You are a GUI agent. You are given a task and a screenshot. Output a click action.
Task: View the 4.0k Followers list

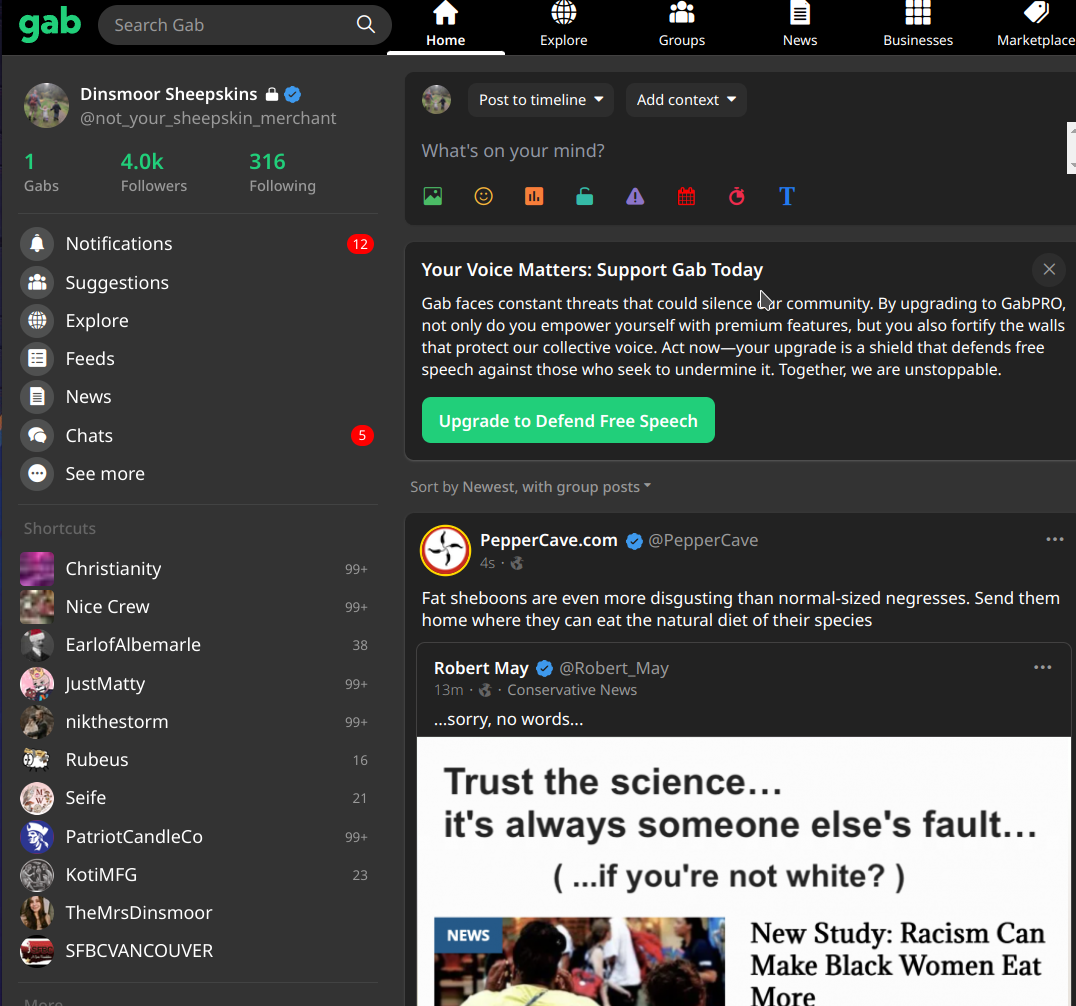click(x=154, y=172)
